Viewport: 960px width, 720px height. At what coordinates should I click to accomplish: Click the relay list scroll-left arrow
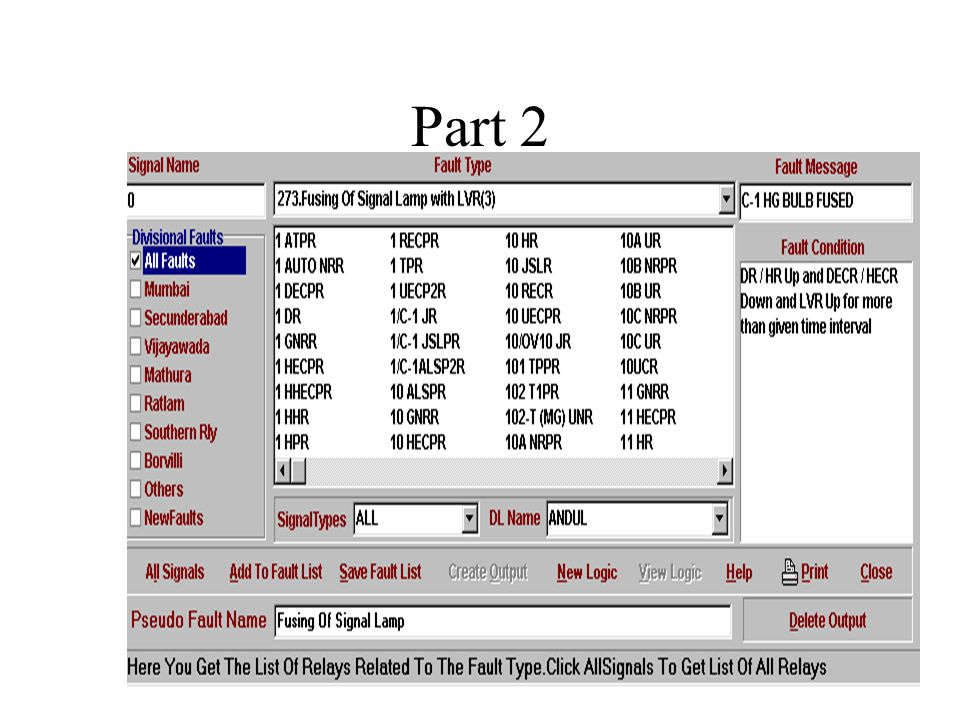282,471
